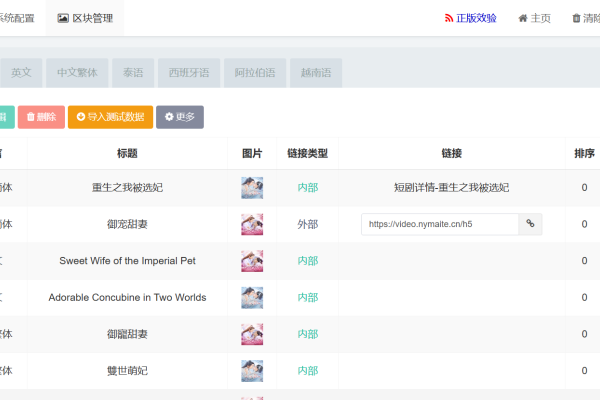The image size is (600, 400).
Task: Open thumbnail image for 重生之我被选妃
Action: (x=252, y=187)
